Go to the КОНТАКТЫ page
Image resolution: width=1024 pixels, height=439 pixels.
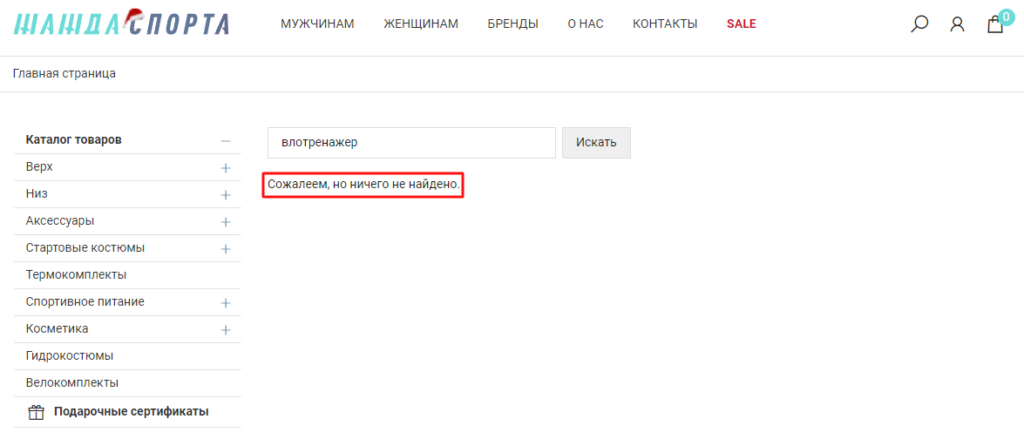point(665,24)
